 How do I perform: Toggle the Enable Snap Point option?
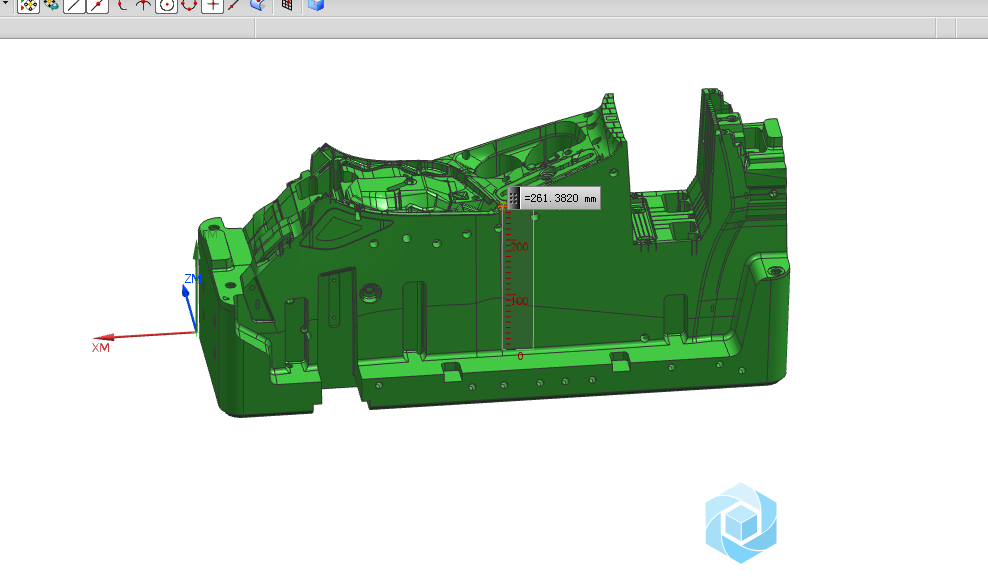(28, 6)
